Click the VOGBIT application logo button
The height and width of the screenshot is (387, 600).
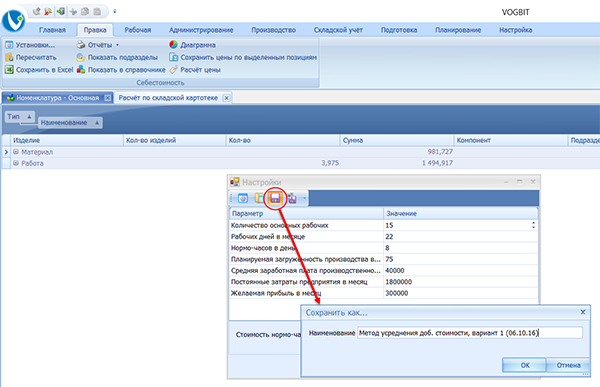14,20
